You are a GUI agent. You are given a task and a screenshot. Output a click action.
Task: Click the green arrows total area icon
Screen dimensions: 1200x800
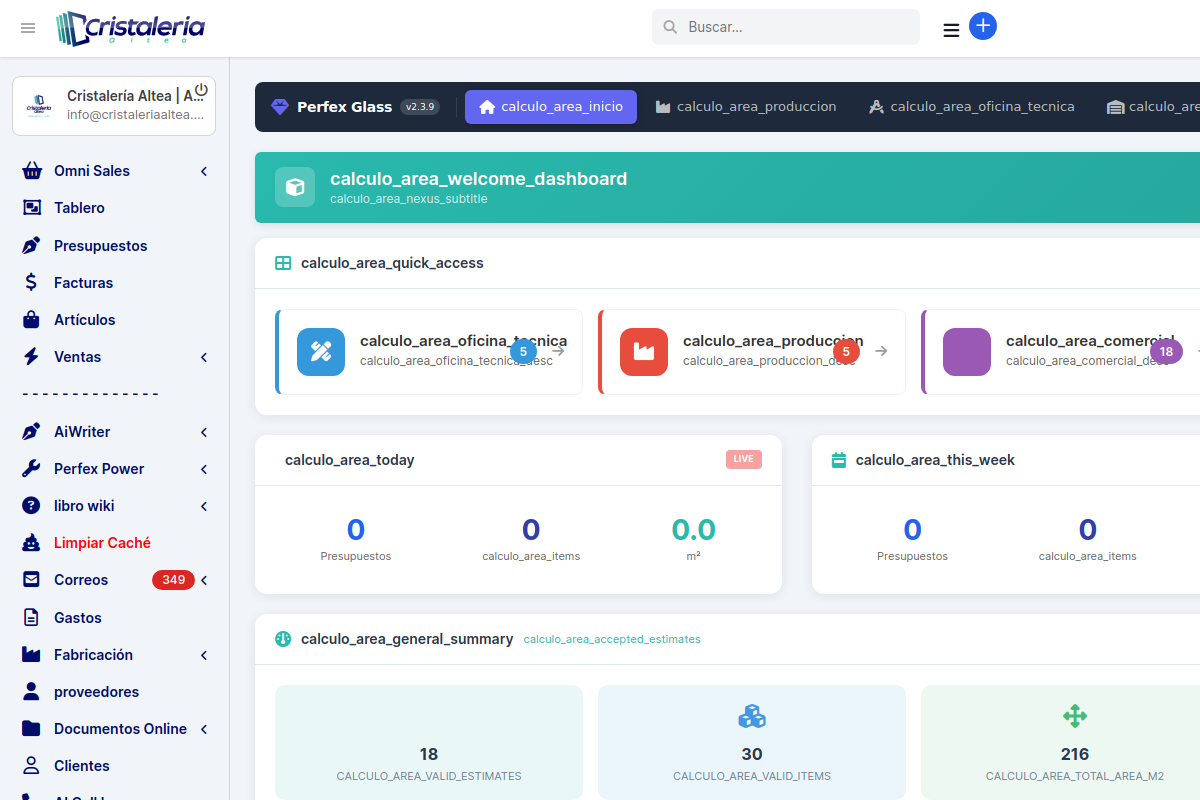(x=1074, y=716)
